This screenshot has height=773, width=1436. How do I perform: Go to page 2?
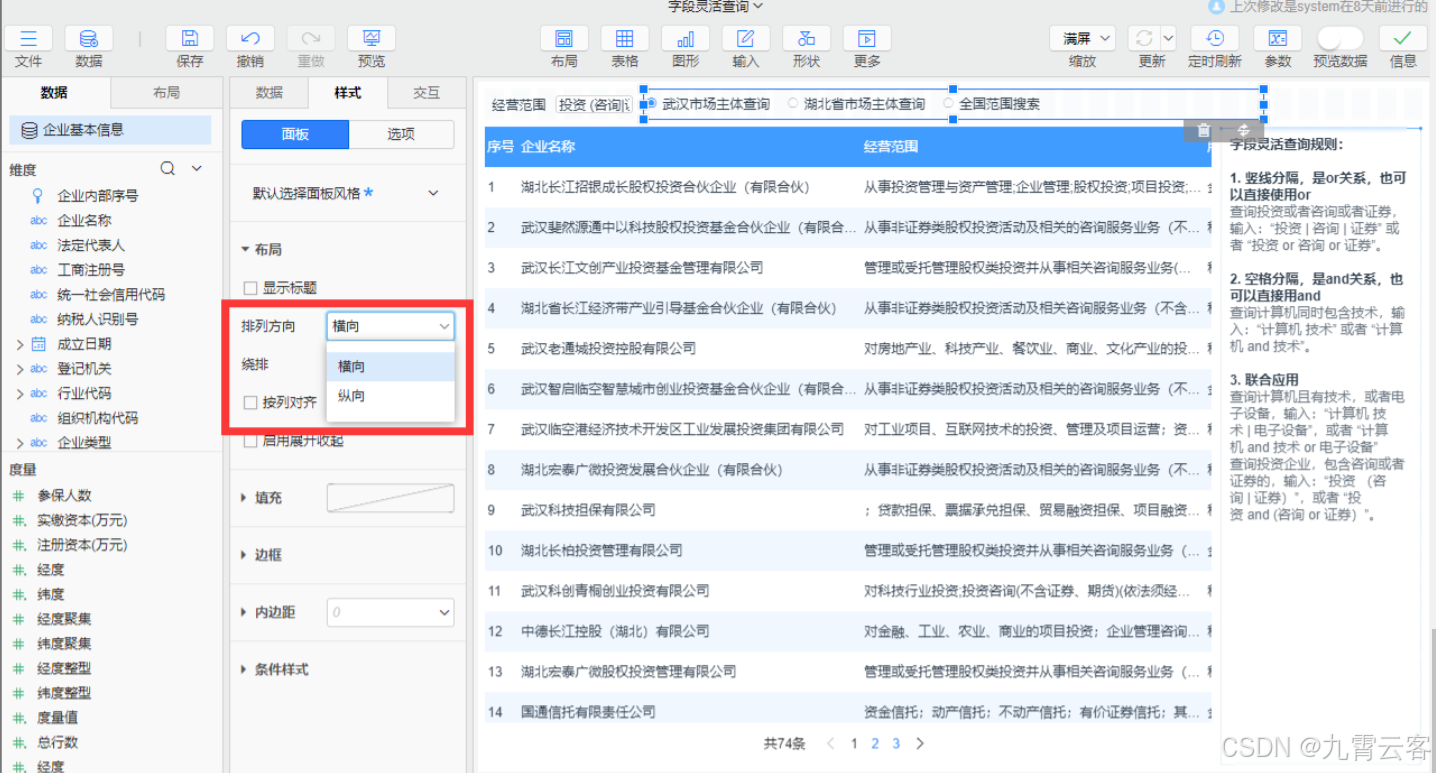click(x=875, y=743)
